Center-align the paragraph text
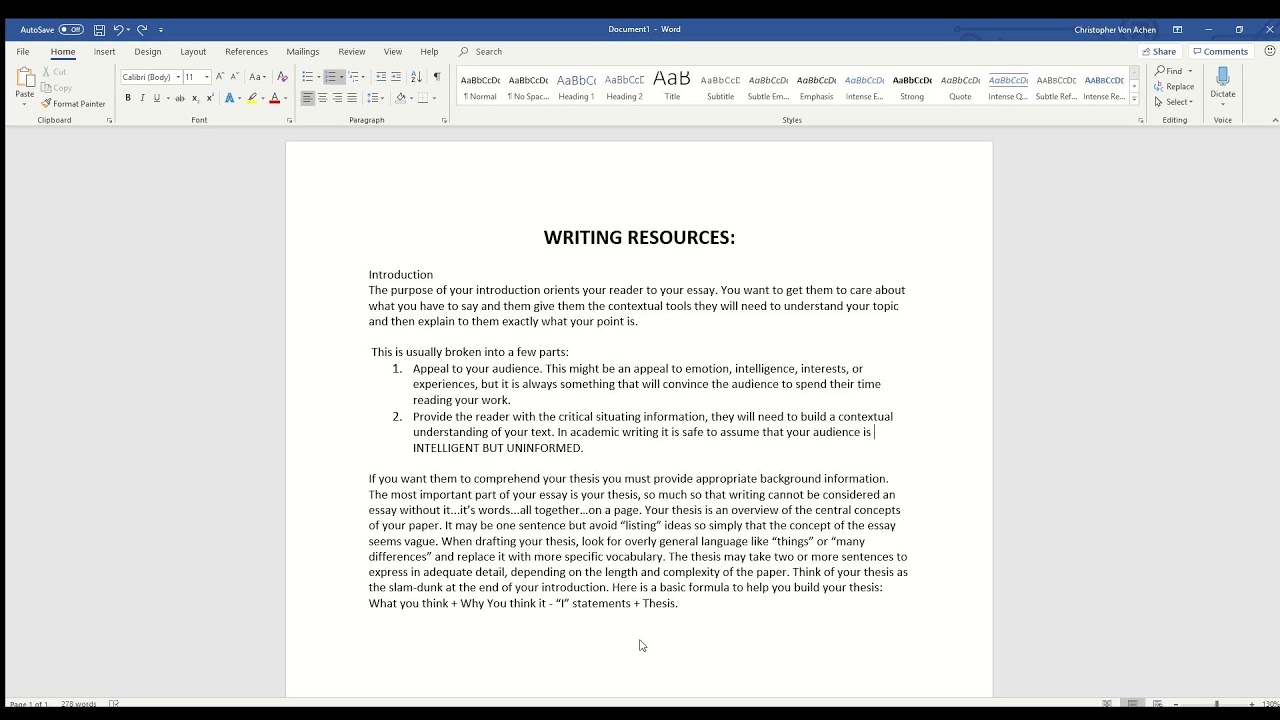Image resolution: width=1280 pixels, height=720 pixels. point(322,98)
